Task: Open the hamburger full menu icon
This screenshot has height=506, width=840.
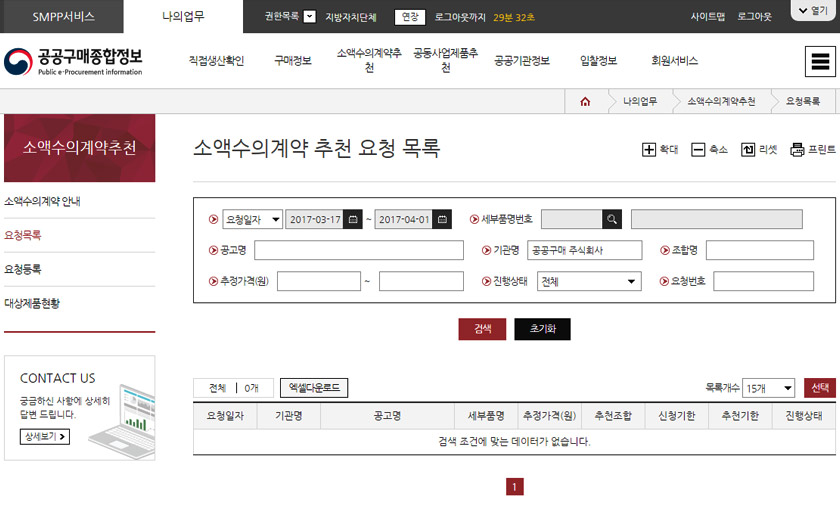Action: (x=820, y=61)
